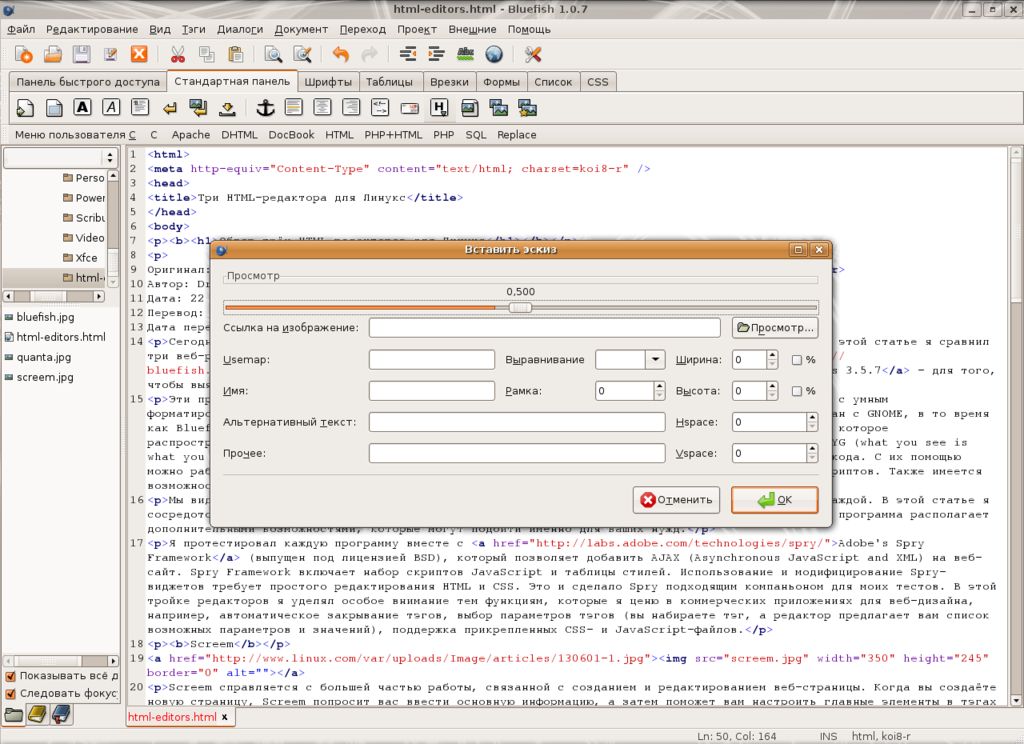Image resolution: width=1024 pixels, height=744 pixels.
Task: Insert an anchor with the anchor icon
Action: point(265,108)
